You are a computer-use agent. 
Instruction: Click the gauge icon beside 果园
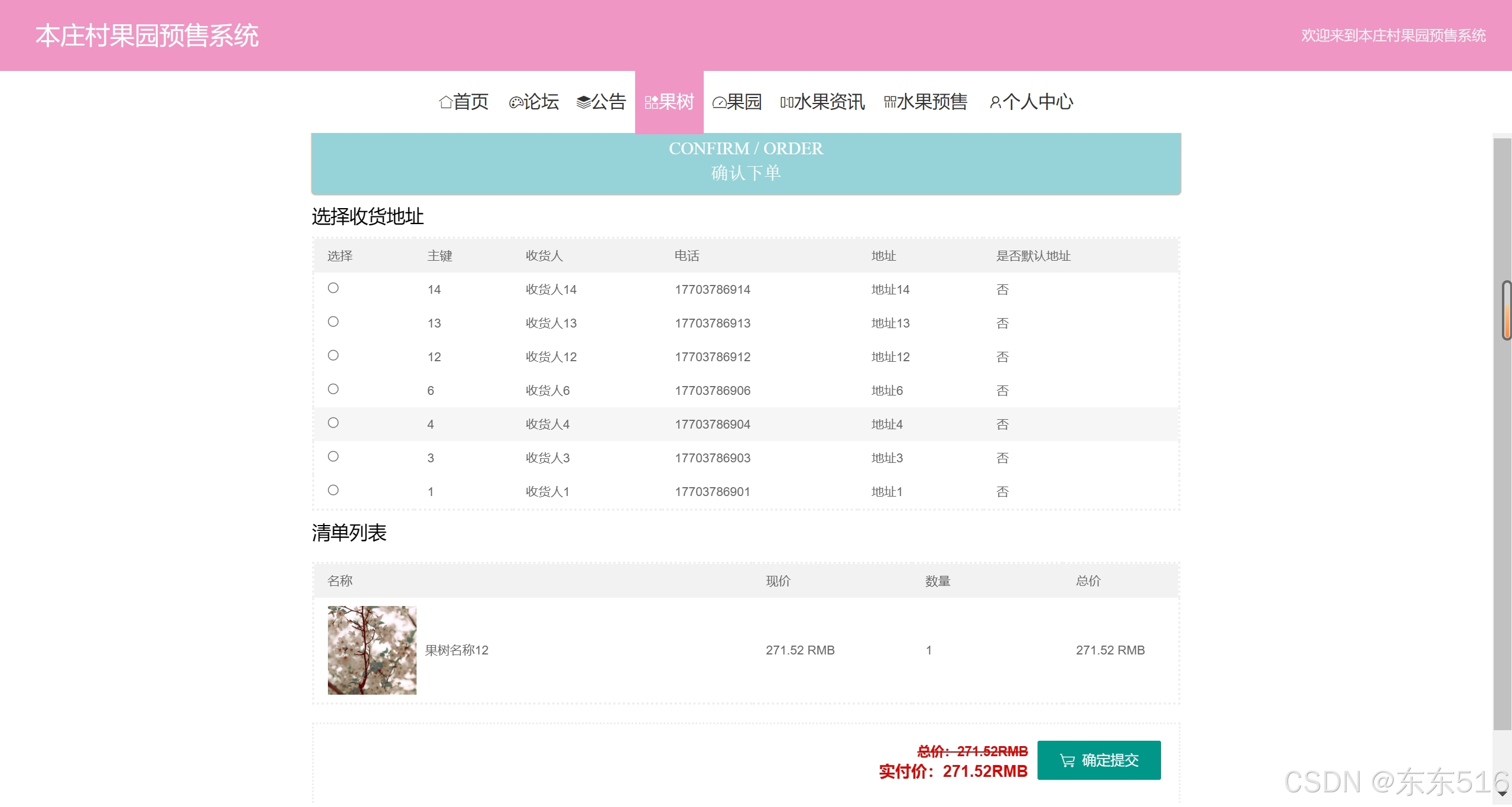[719, 103]
